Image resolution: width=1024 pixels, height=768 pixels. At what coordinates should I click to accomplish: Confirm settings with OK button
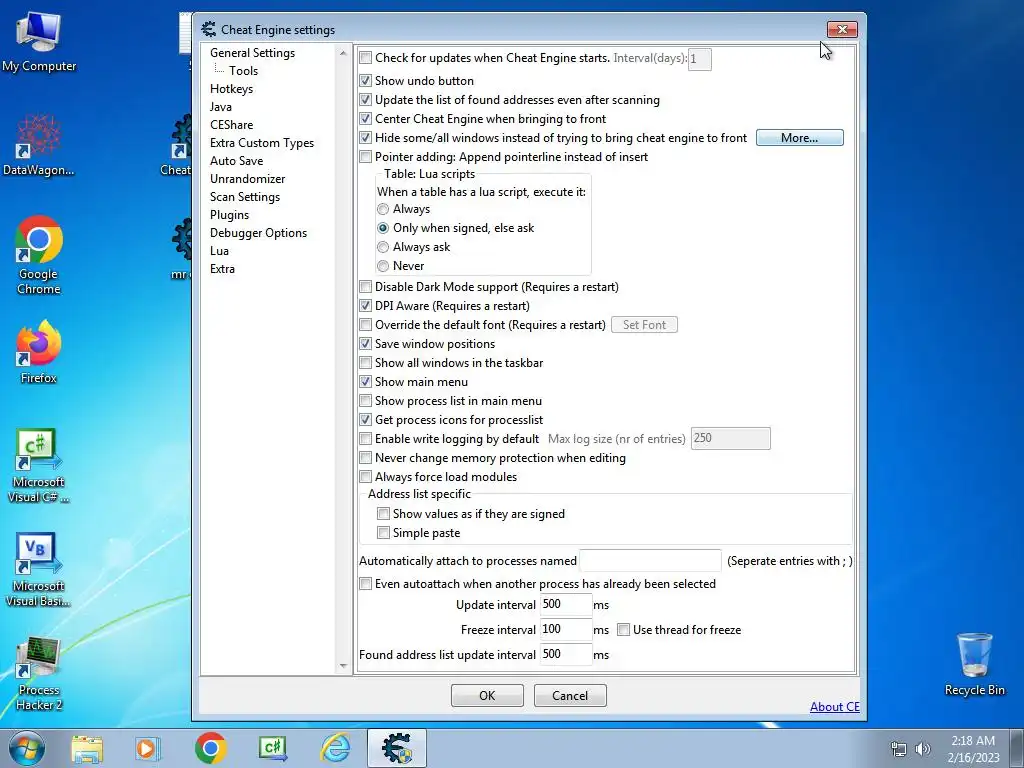click(x=487, y=696)
